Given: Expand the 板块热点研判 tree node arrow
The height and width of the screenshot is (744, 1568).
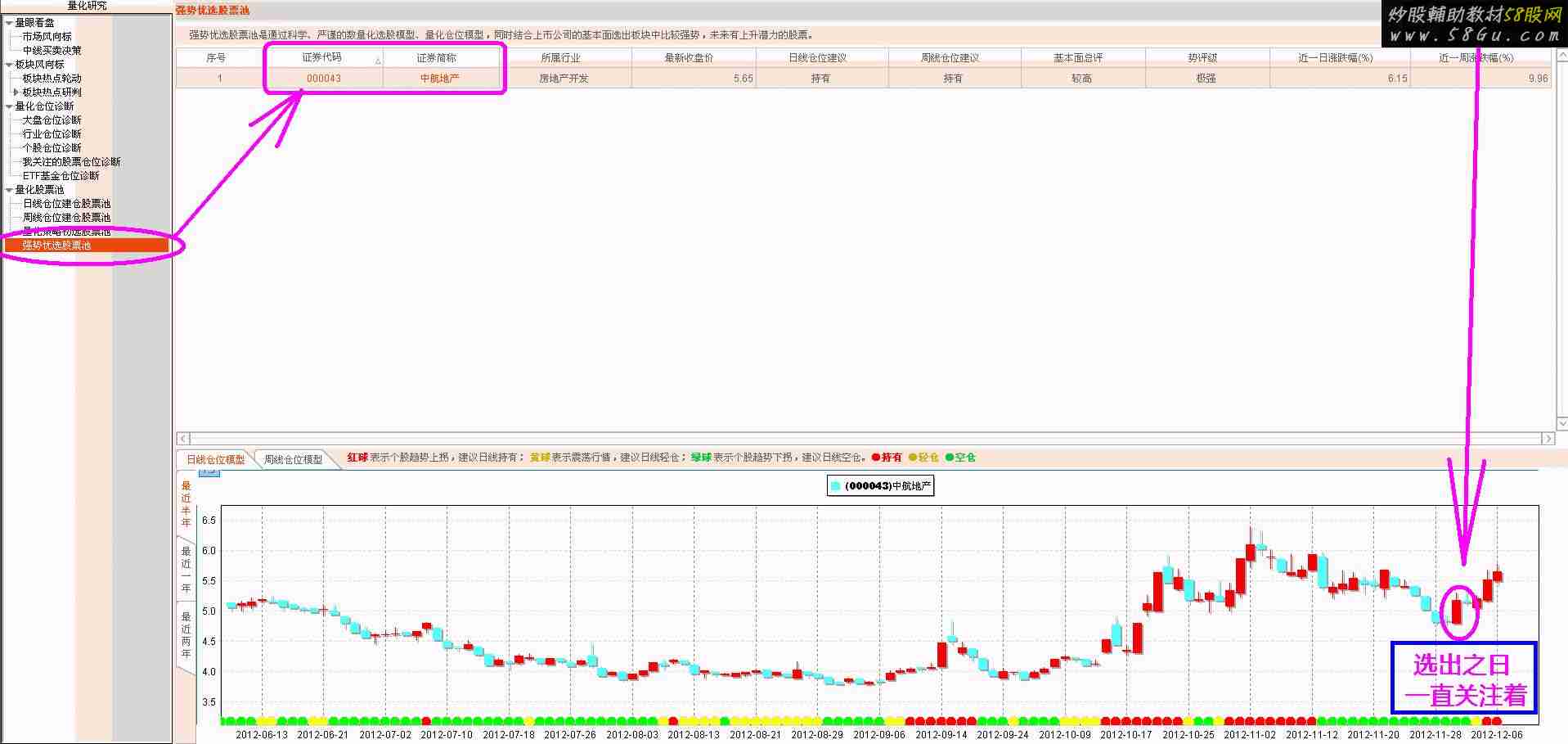Looking at the screenshot, I should pos(17,92).
